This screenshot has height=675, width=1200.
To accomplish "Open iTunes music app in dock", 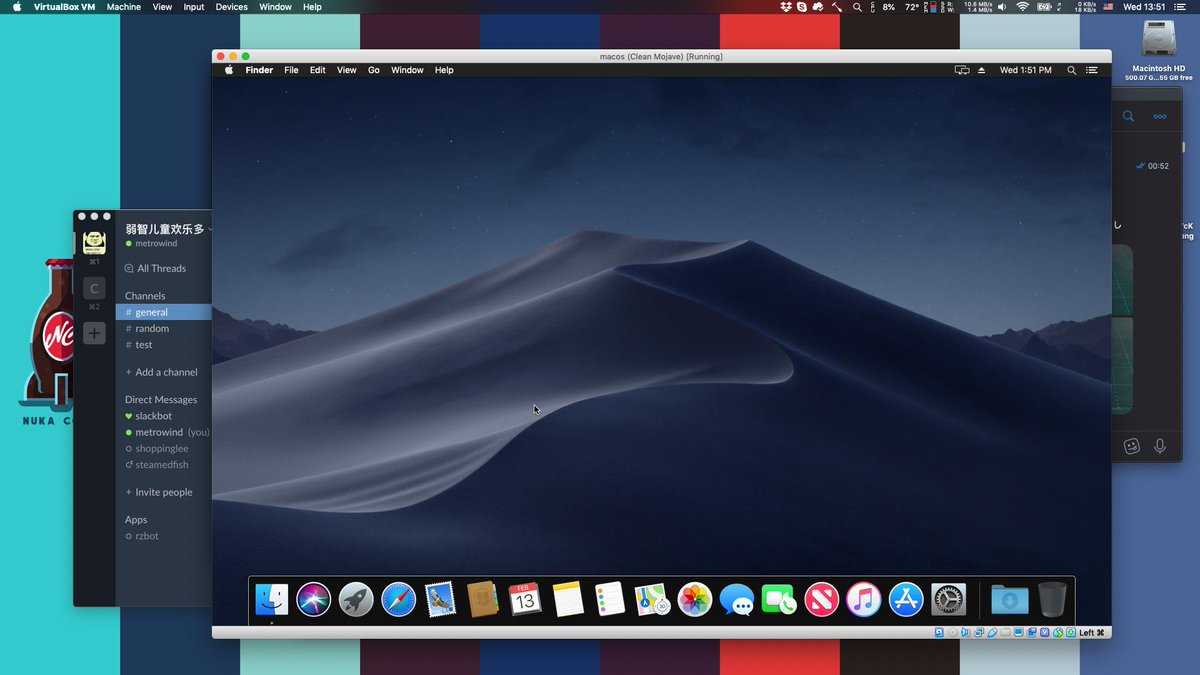I will 864,600.
